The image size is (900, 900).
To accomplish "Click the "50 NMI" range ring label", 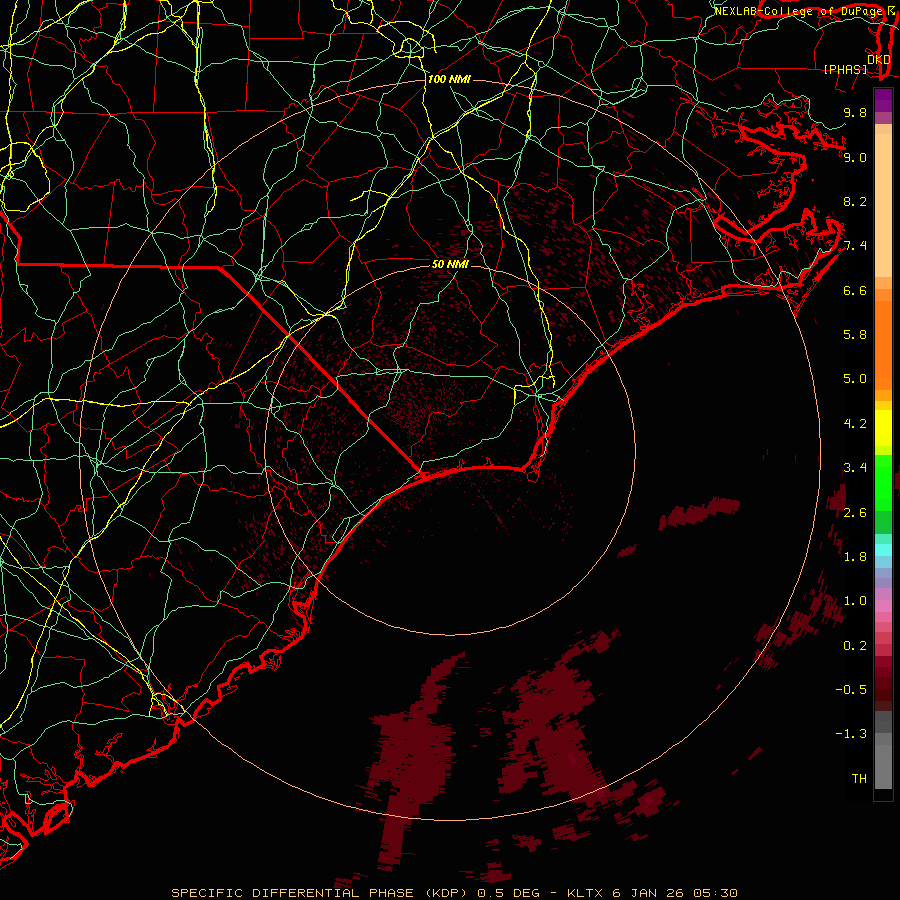I will pos(450,264).
